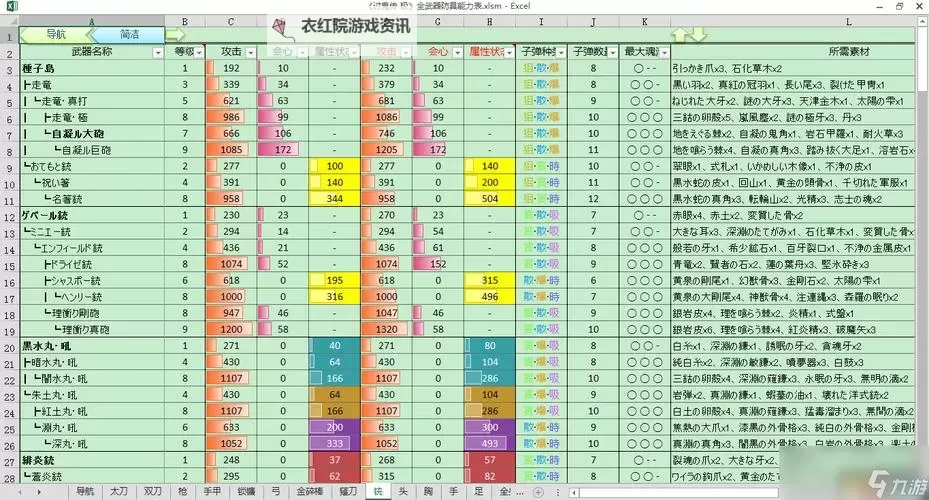Open the 最大魂 filter dropdown
The height and width of the screenshot is (500, 929).
tap(664, 53)
